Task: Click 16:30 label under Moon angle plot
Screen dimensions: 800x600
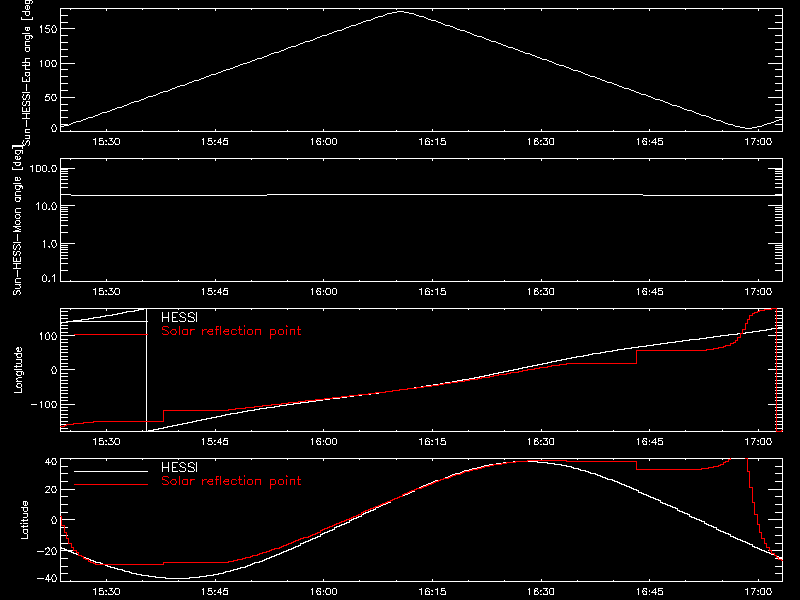Action: [541, 292]
